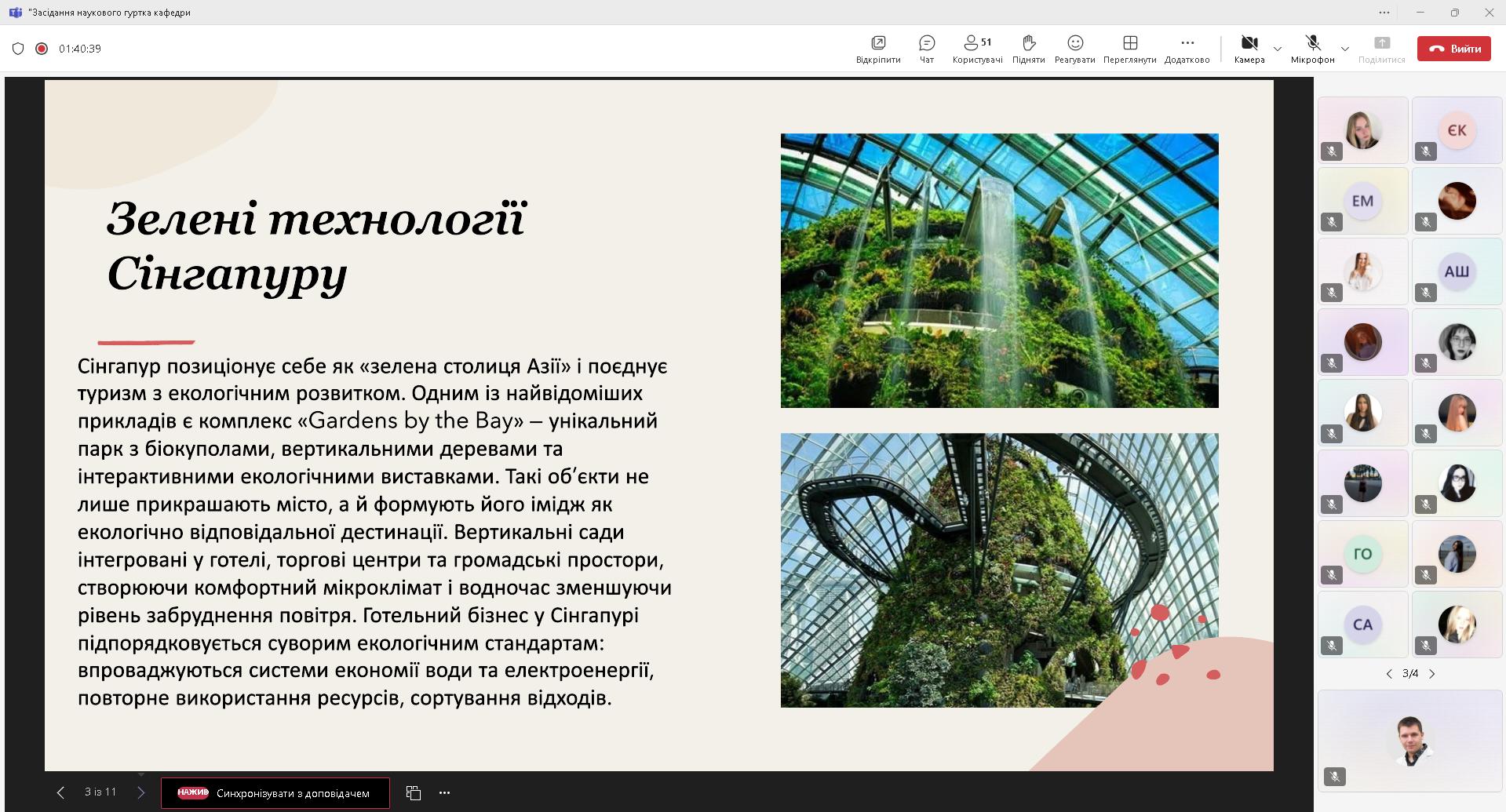Click the Відкріпити pop-out icon
1506x812 pixels.
pyautogui.click(x=878, y=49)
